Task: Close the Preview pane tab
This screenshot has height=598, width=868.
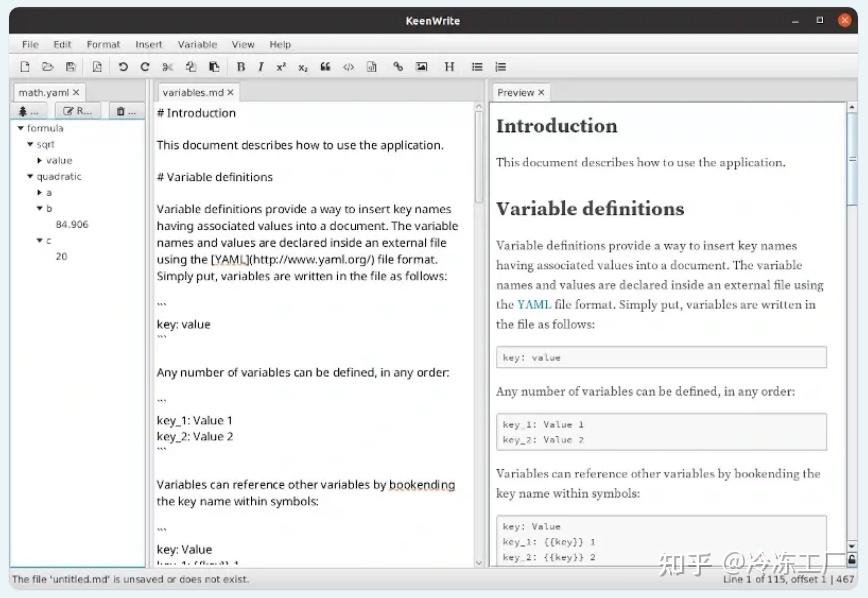Action: coord(541,92)
